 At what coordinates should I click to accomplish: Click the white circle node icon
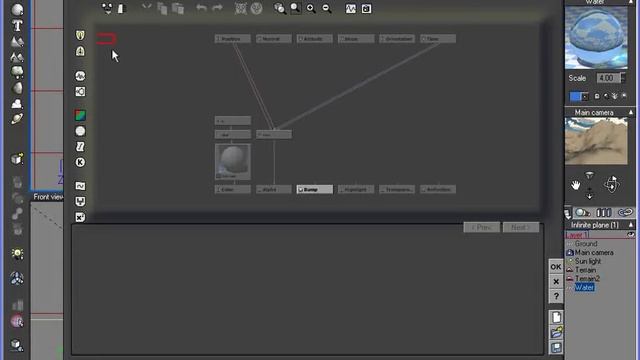point(80,131)
